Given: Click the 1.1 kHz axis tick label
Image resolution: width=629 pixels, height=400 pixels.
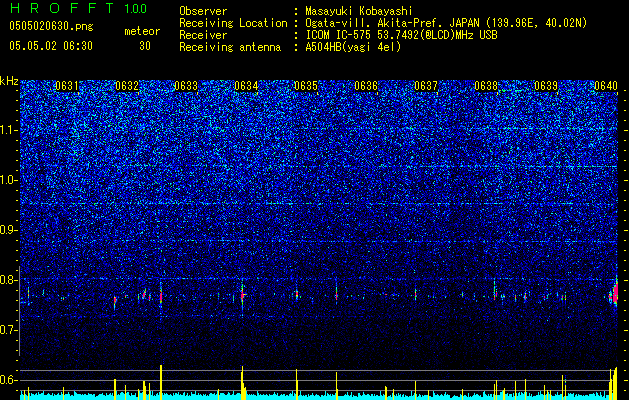Looking at the screenshot, I should 9,130.
